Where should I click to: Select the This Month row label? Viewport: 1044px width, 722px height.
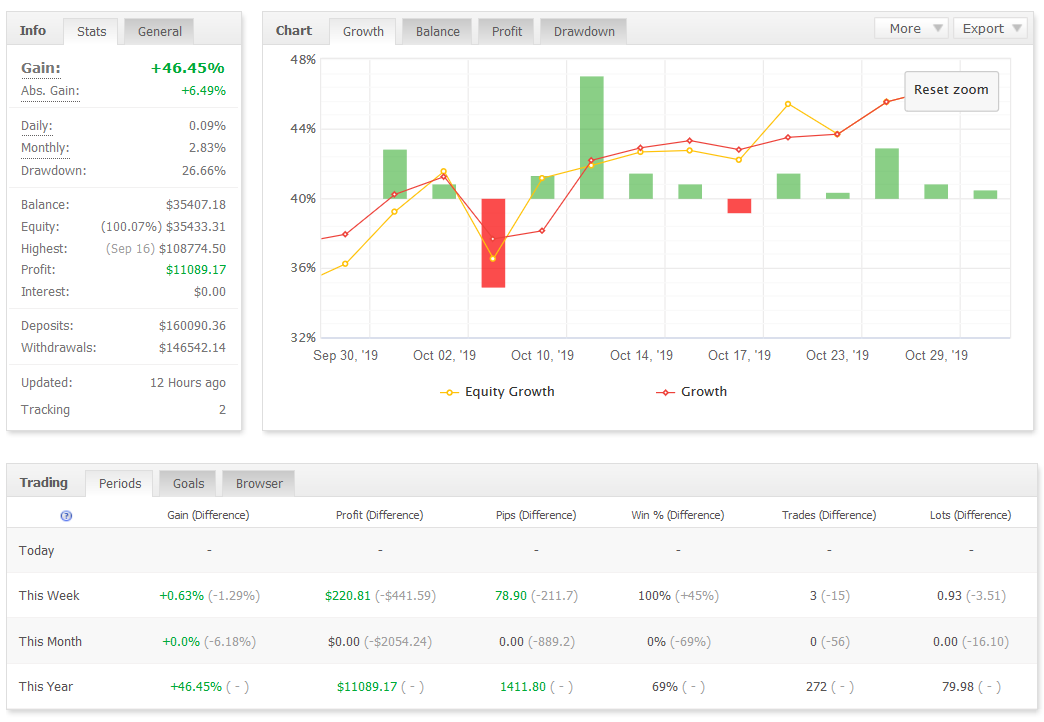pyautogui.click(x=51, y=641)
